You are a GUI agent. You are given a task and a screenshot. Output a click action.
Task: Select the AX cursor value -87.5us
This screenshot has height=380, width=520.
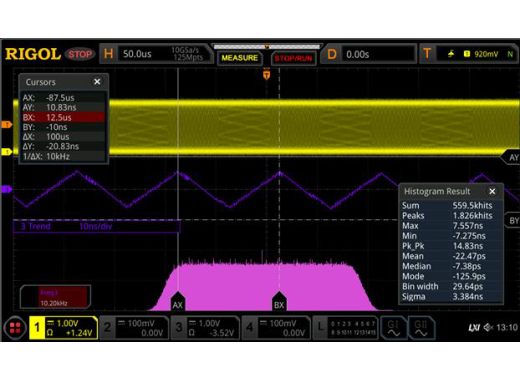(63, 98)
